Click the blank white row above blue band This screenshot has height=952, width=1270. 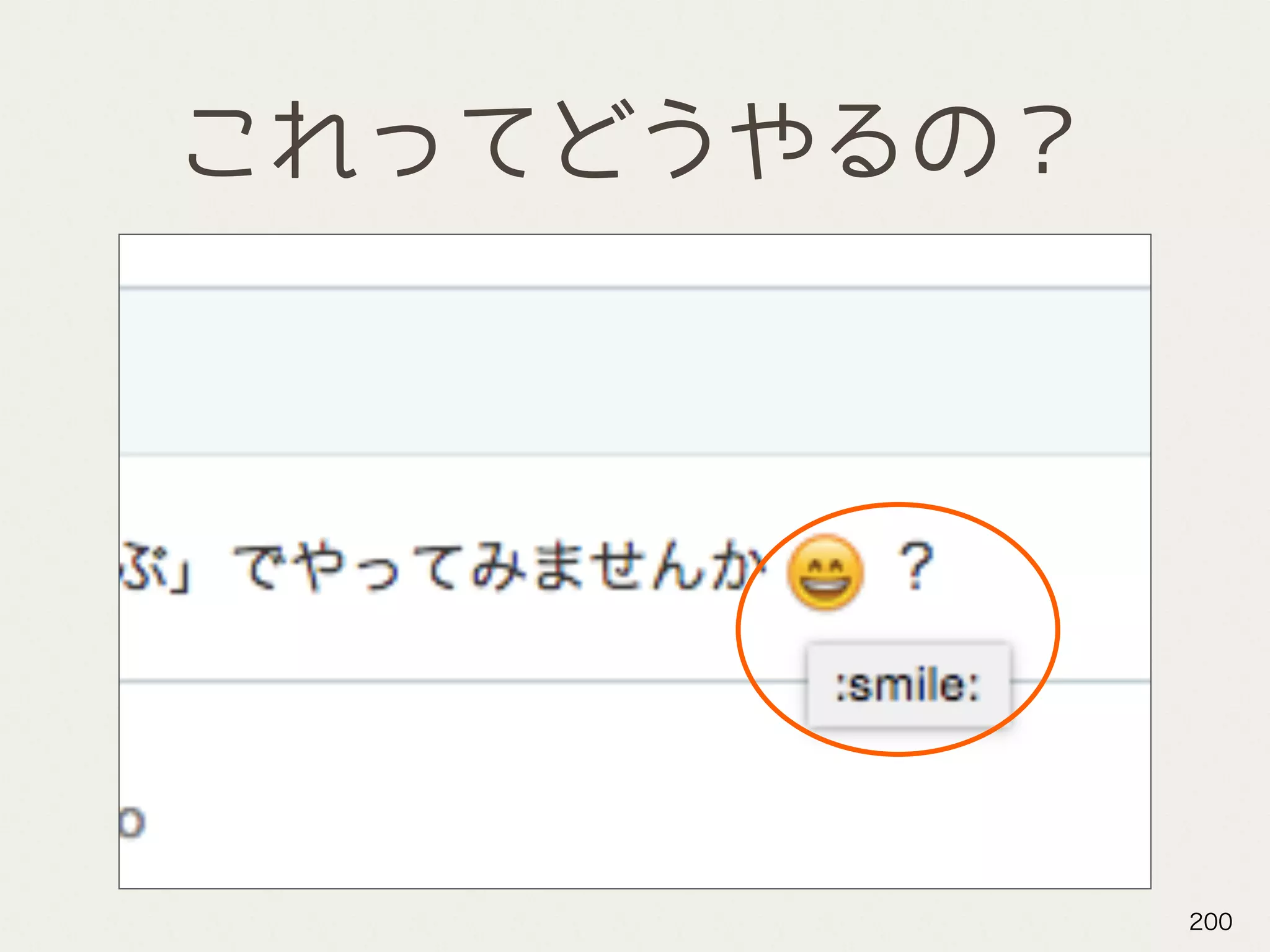pos(634,261)
